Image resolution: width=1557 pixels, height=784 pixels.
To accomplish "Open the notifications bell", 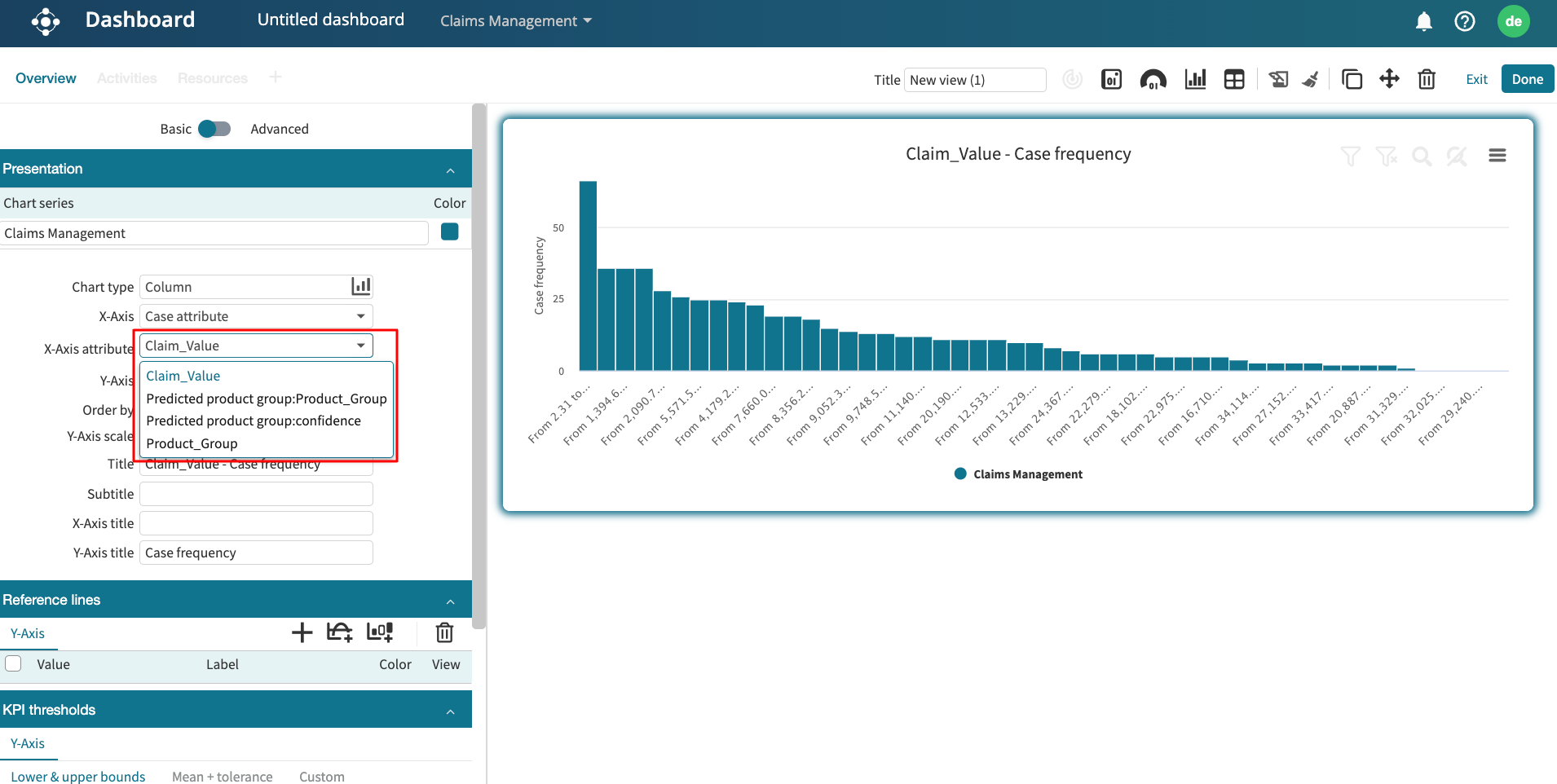I will click(x=1423, y=21).
